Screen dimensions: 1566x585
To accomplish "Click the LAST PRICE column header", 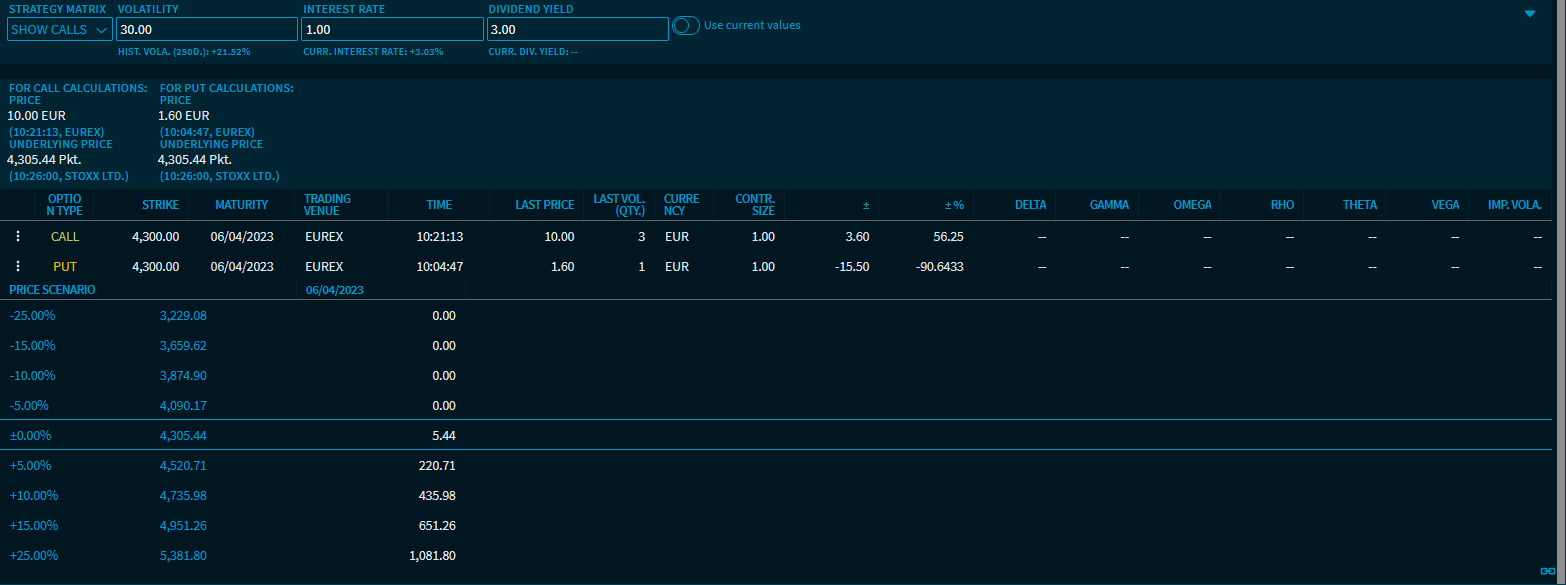I will (x=544, y=205).
